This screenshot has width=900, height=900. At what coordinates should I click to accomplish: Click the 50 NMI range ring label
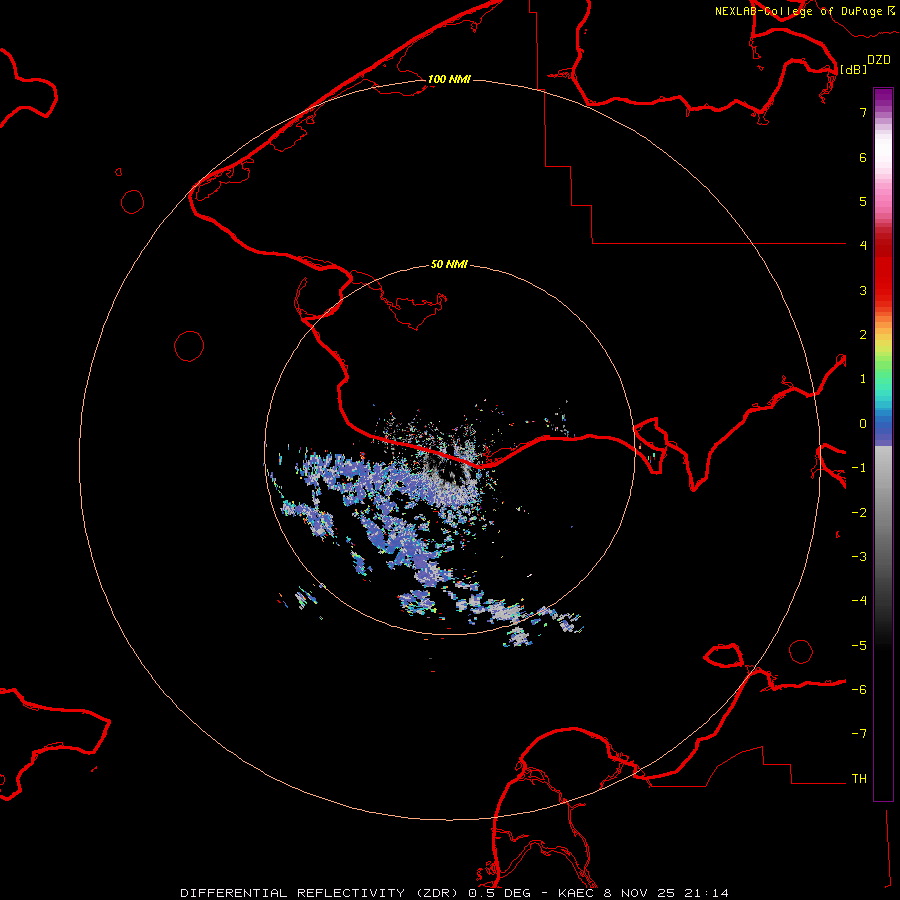point(449,264)
